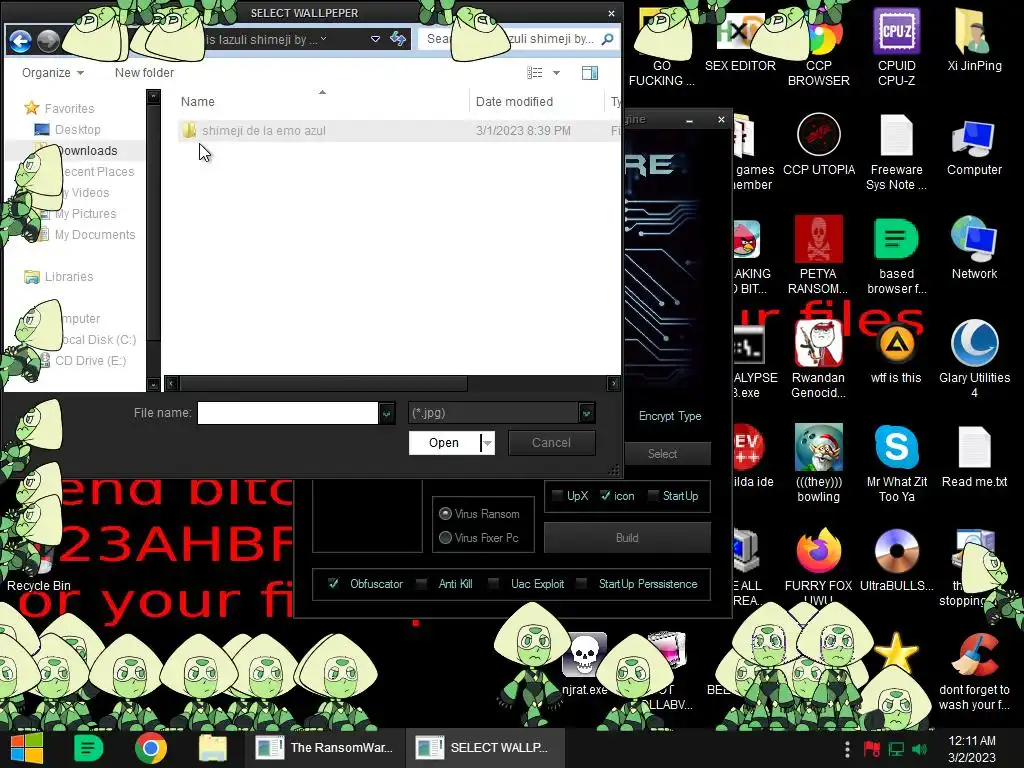1024x768 pixels.
Task: Click the Cancel button
Action: click(x=551, y=443)
